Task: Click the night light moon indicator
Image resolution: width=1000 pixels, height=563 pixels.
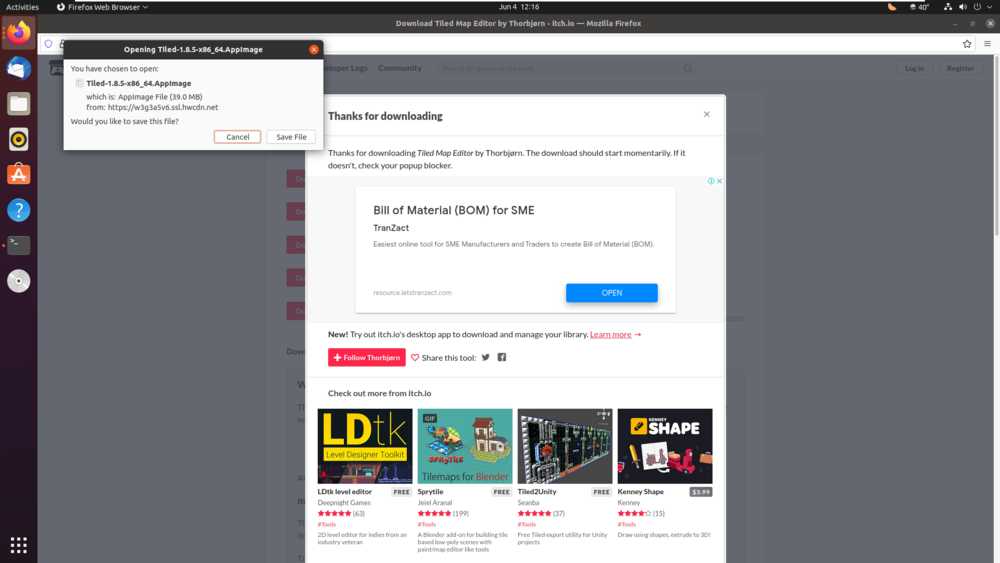Action: click(x=892, y=7)
